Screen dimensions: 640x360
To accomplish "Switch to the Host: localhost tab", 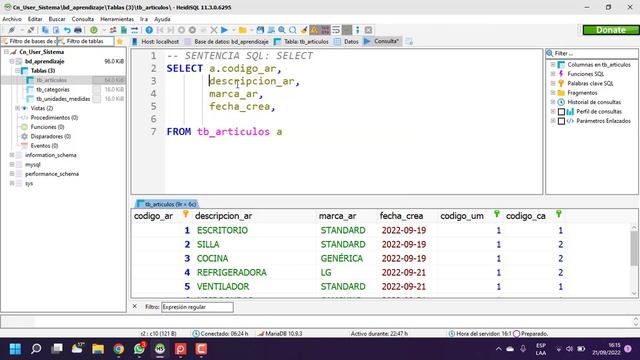I will 156,42.
